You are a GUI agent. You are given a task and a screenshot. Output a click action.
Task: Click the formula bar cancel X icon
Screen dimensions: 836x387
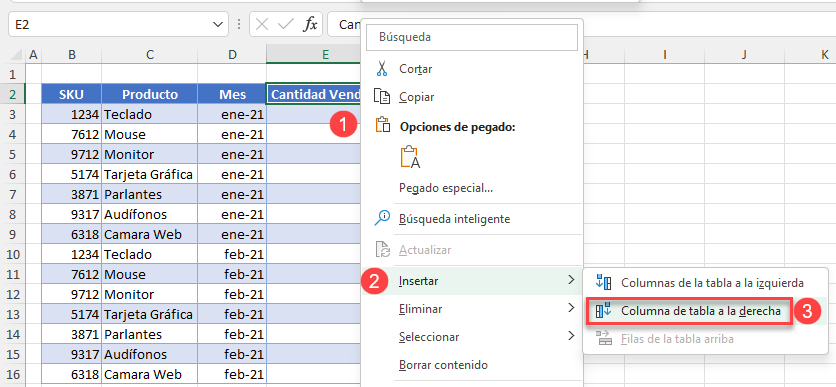[x=261, y=25]
